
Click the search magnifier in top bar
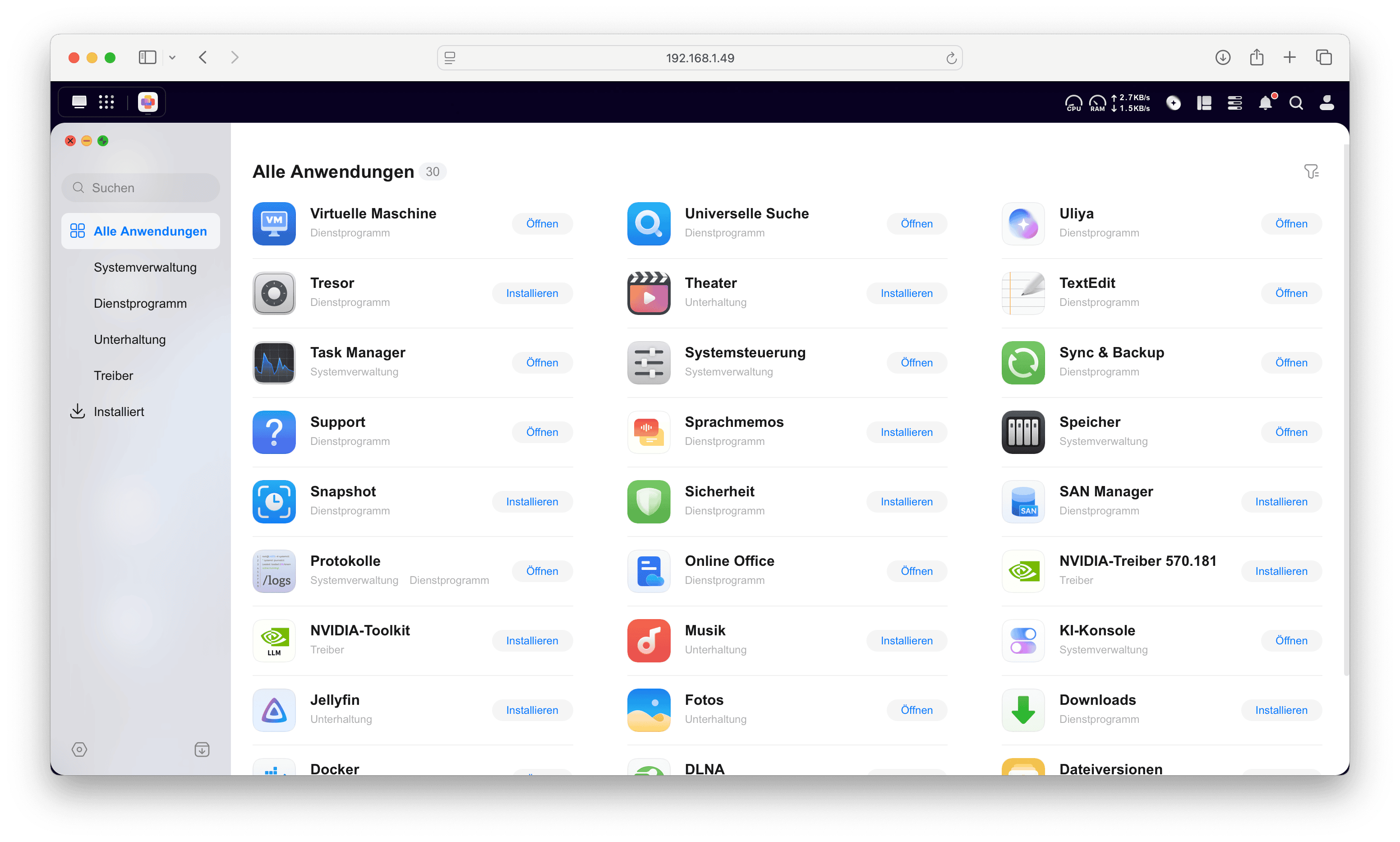coord(1296,103)
